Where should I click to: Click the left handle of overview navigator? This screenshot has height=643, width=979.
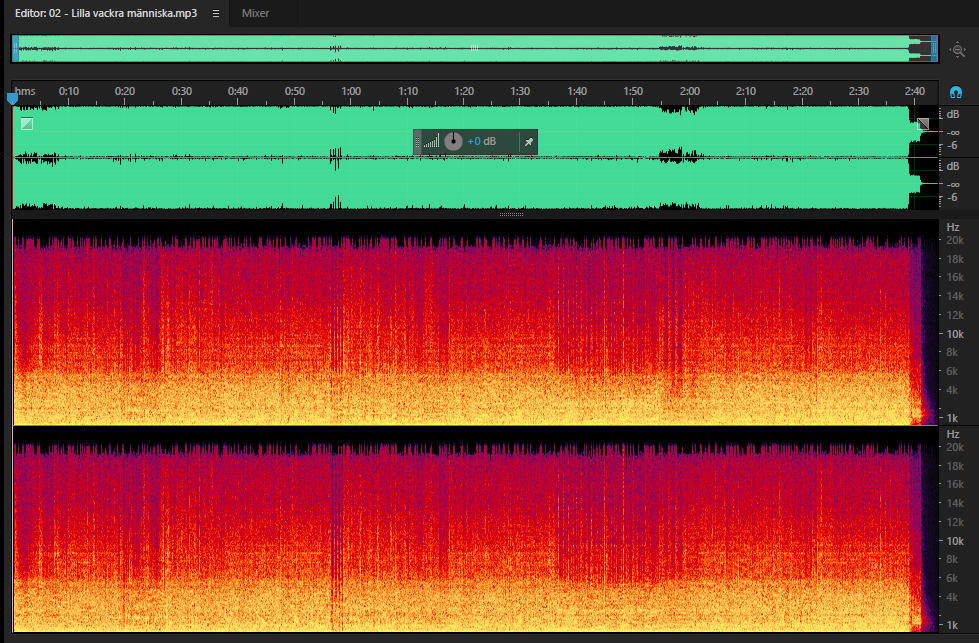pyautogui.click(x=15, y=49)
